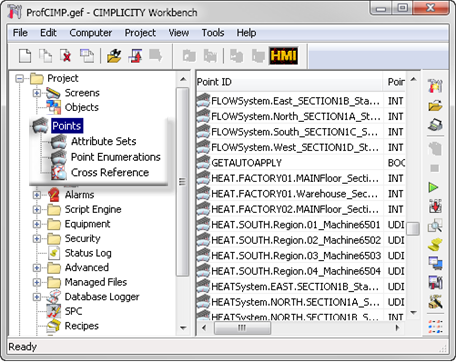Click the red arrow properties toolbar icon
The height and width of the screenshot is (362, 457).
tap(135, 56)
